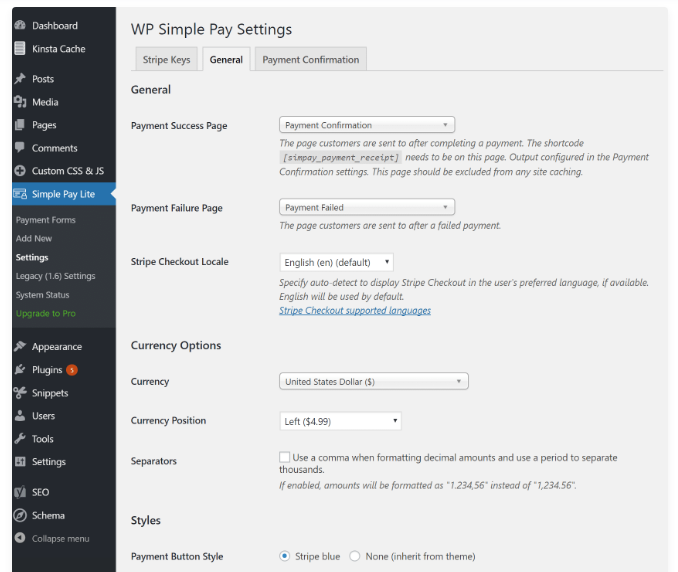
Task: Open the SEO menu label
Action: pyautogui.click(x=41, y=492)
